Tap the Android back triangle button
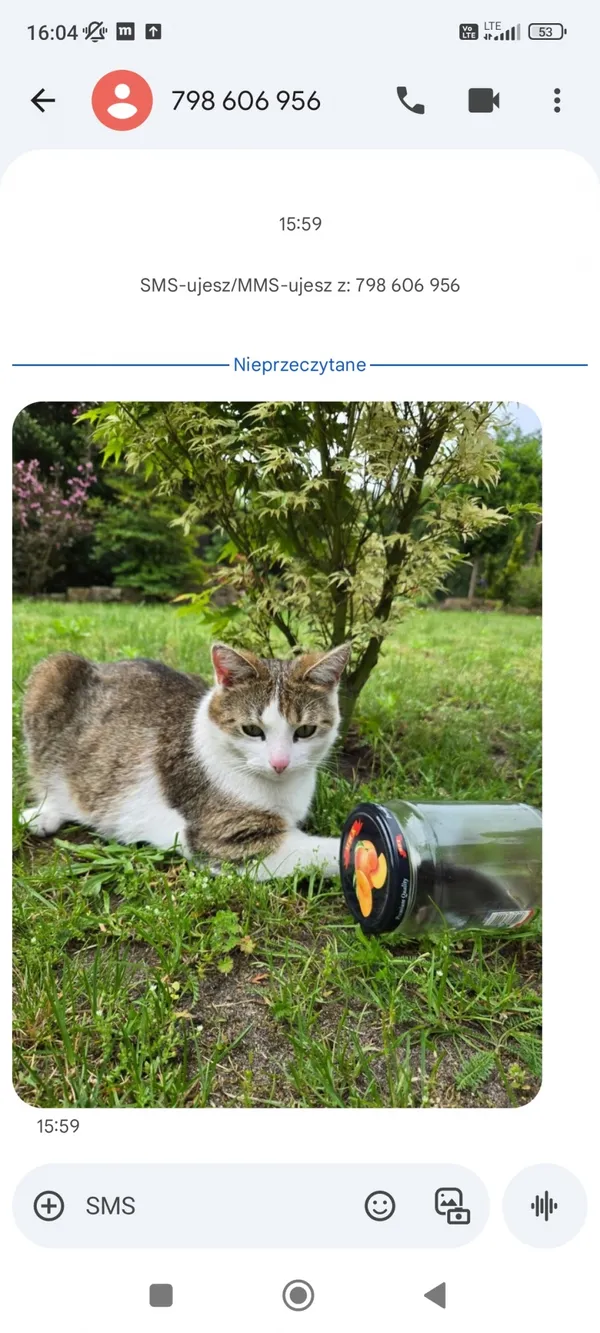 click(x=435, y=1296)
